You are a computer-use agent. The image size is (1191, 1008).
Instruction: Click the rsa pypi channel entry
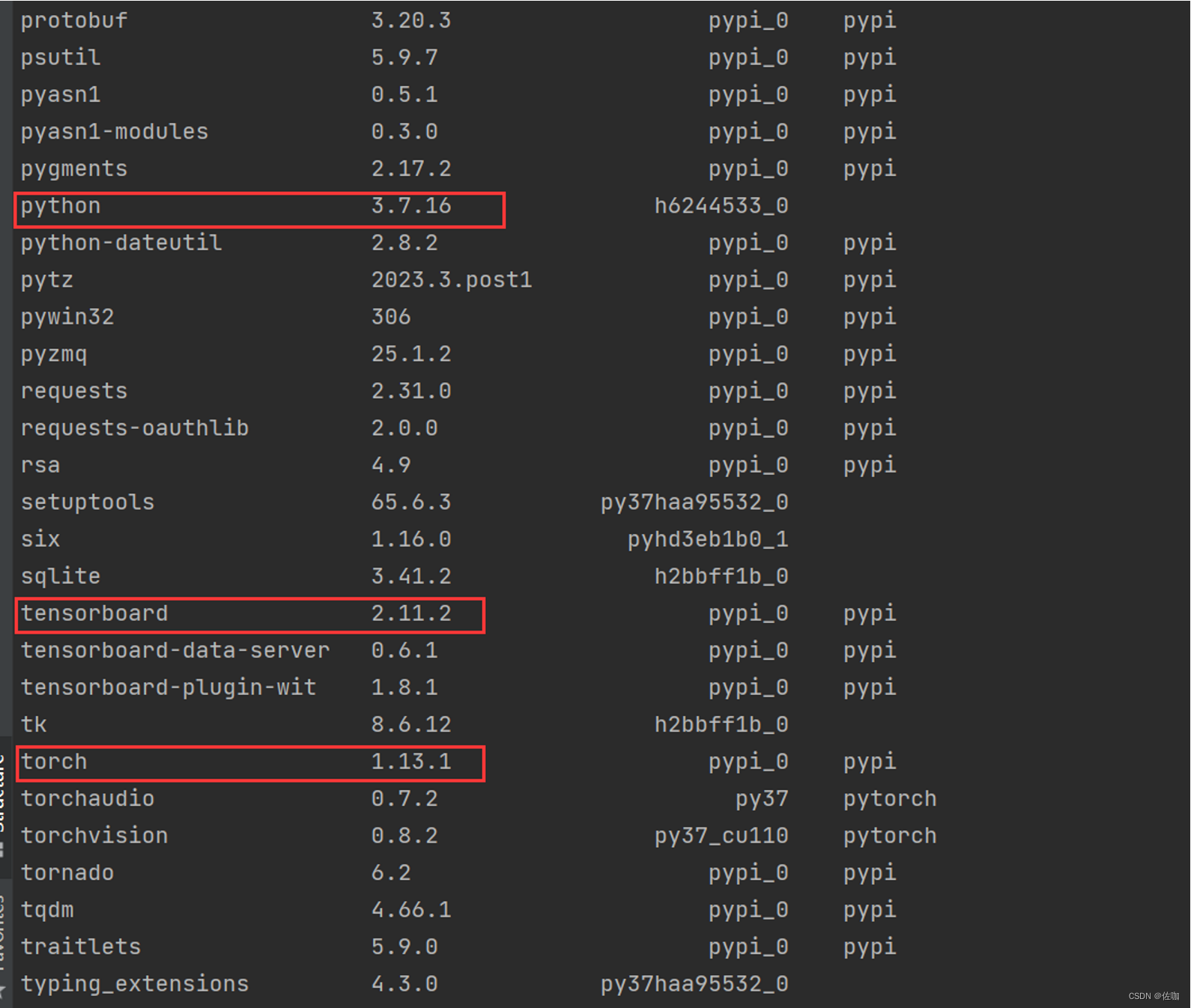(x=870, y=466)
